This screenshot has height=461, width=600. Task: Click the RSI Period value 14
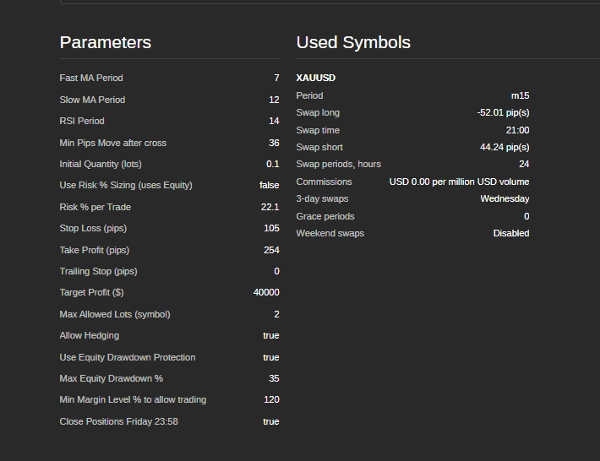click(274, 121)
